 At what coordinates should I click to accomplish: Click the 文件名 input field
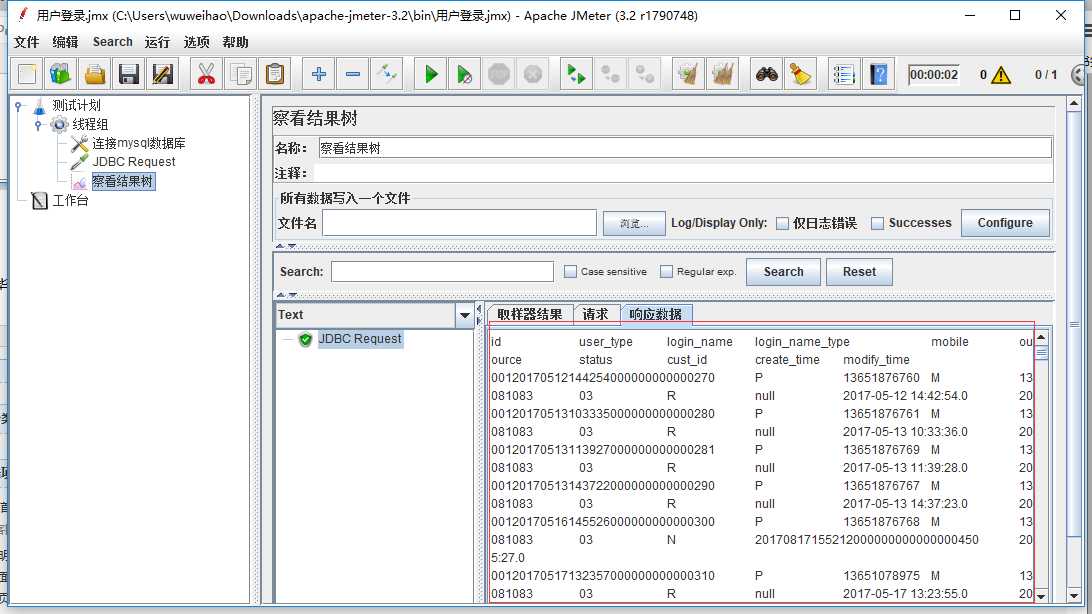tap(459, 223)
